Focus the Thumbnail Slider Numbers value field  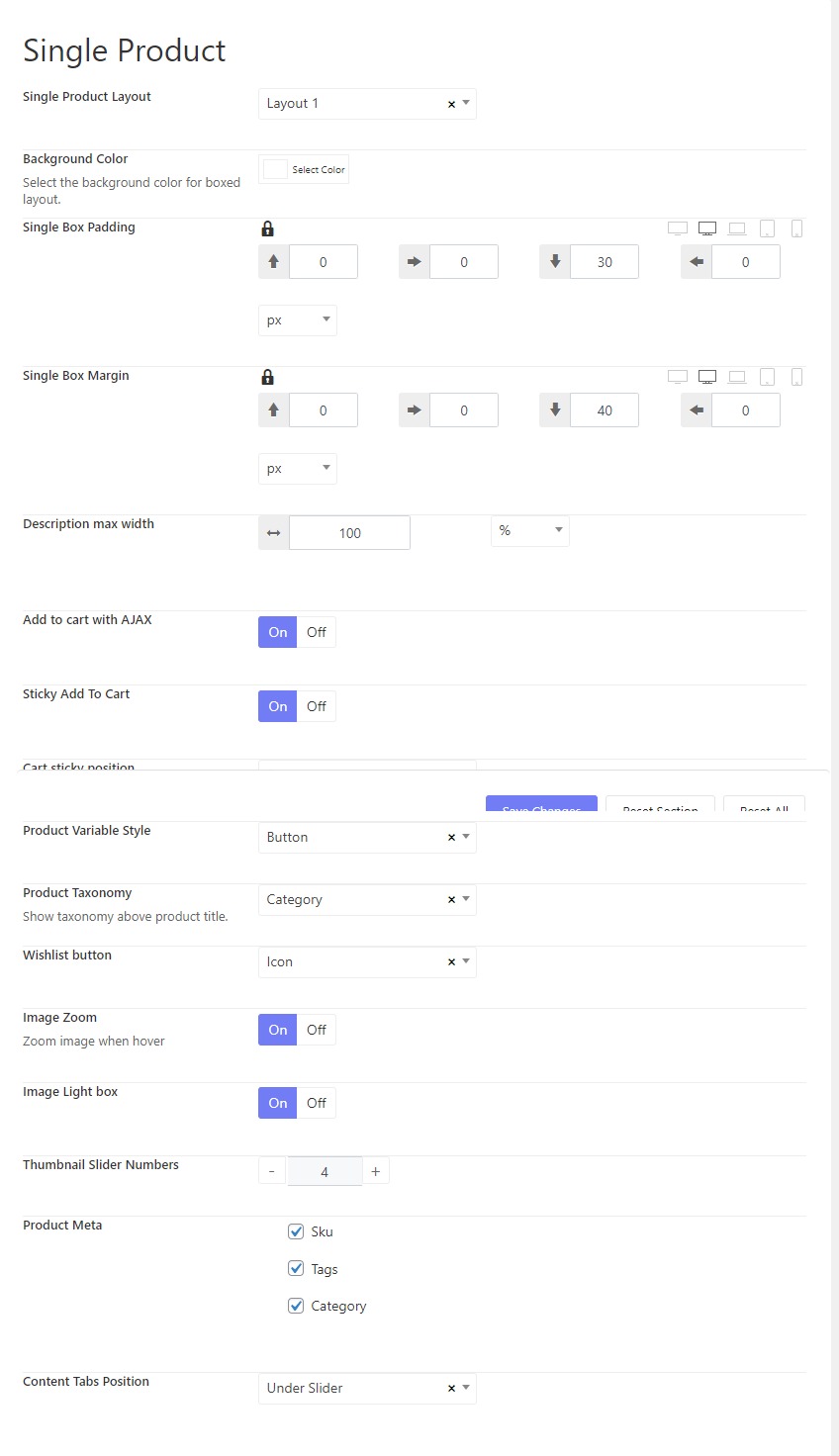click(325, 1172)
